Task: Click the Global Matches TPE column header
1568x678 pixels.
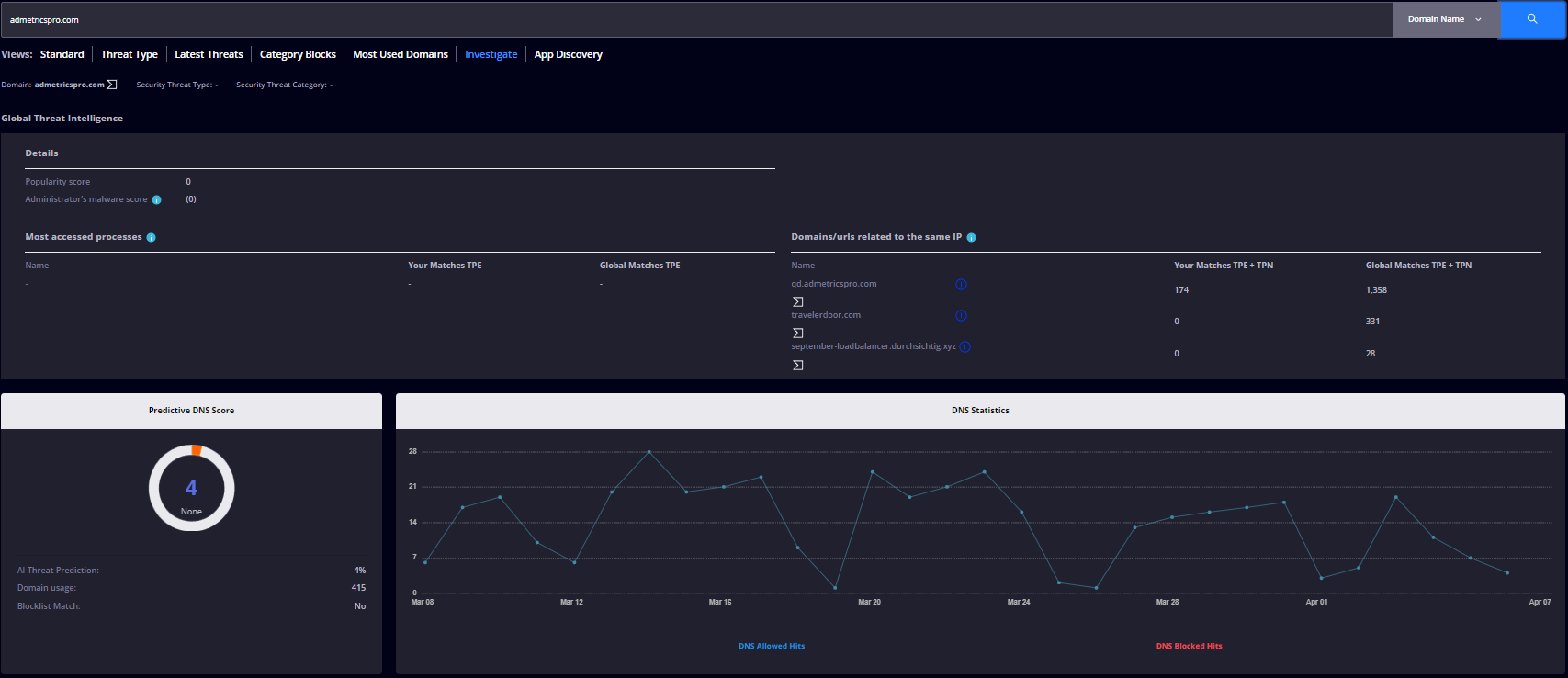Action: pyautogui.click(x=640, y=266)
